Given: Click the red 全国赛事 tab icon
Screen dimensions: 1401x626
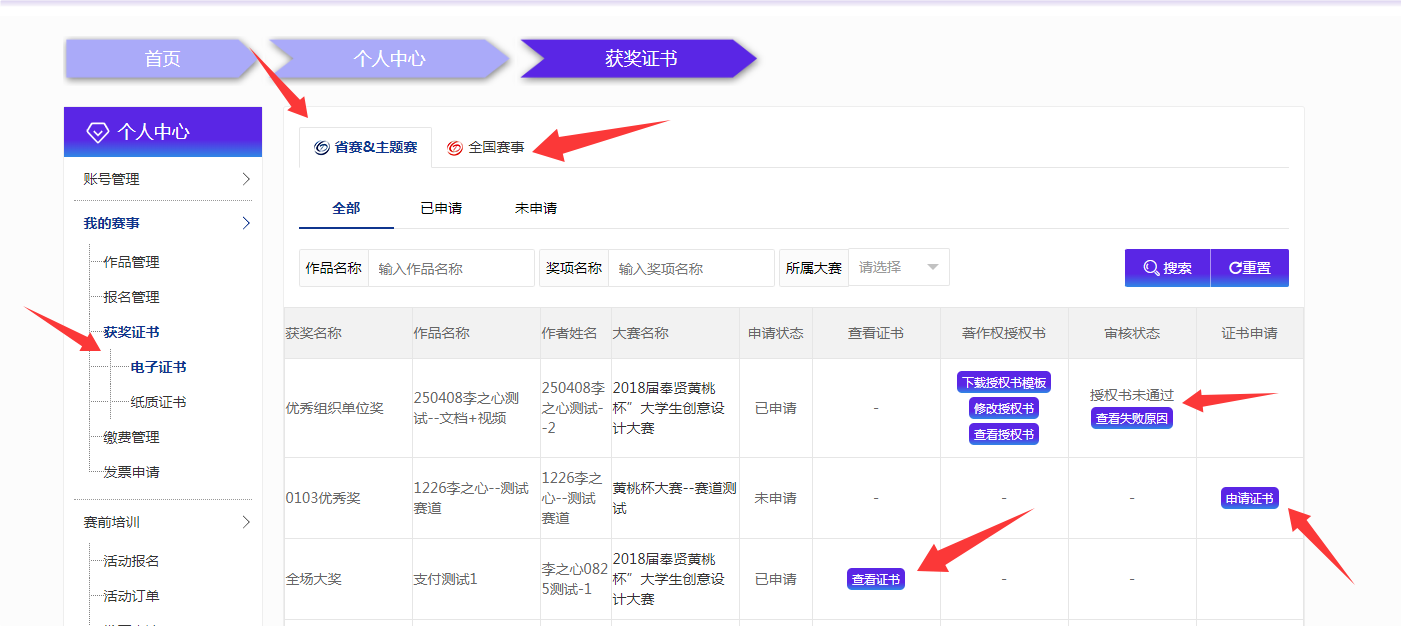Looking at the screenshot, I should 455,148.
